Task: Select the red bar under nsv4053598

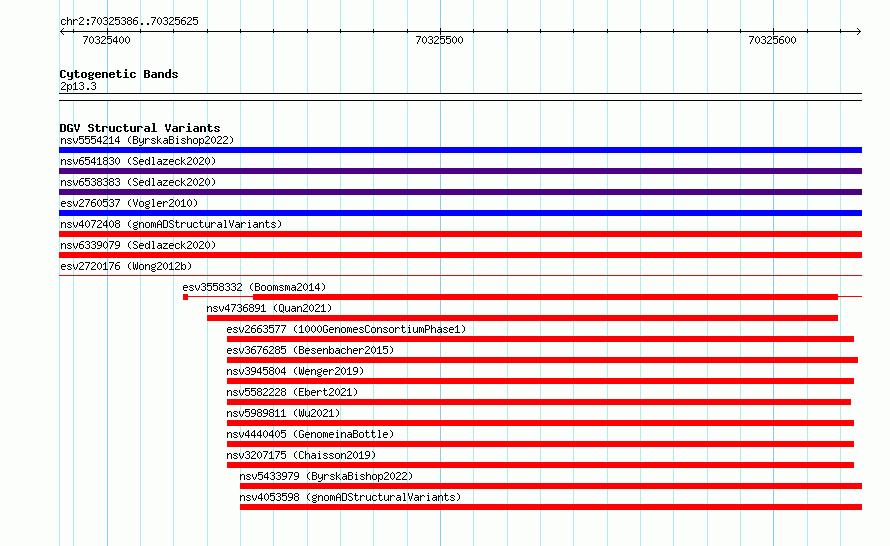Action: pos(551,507)
